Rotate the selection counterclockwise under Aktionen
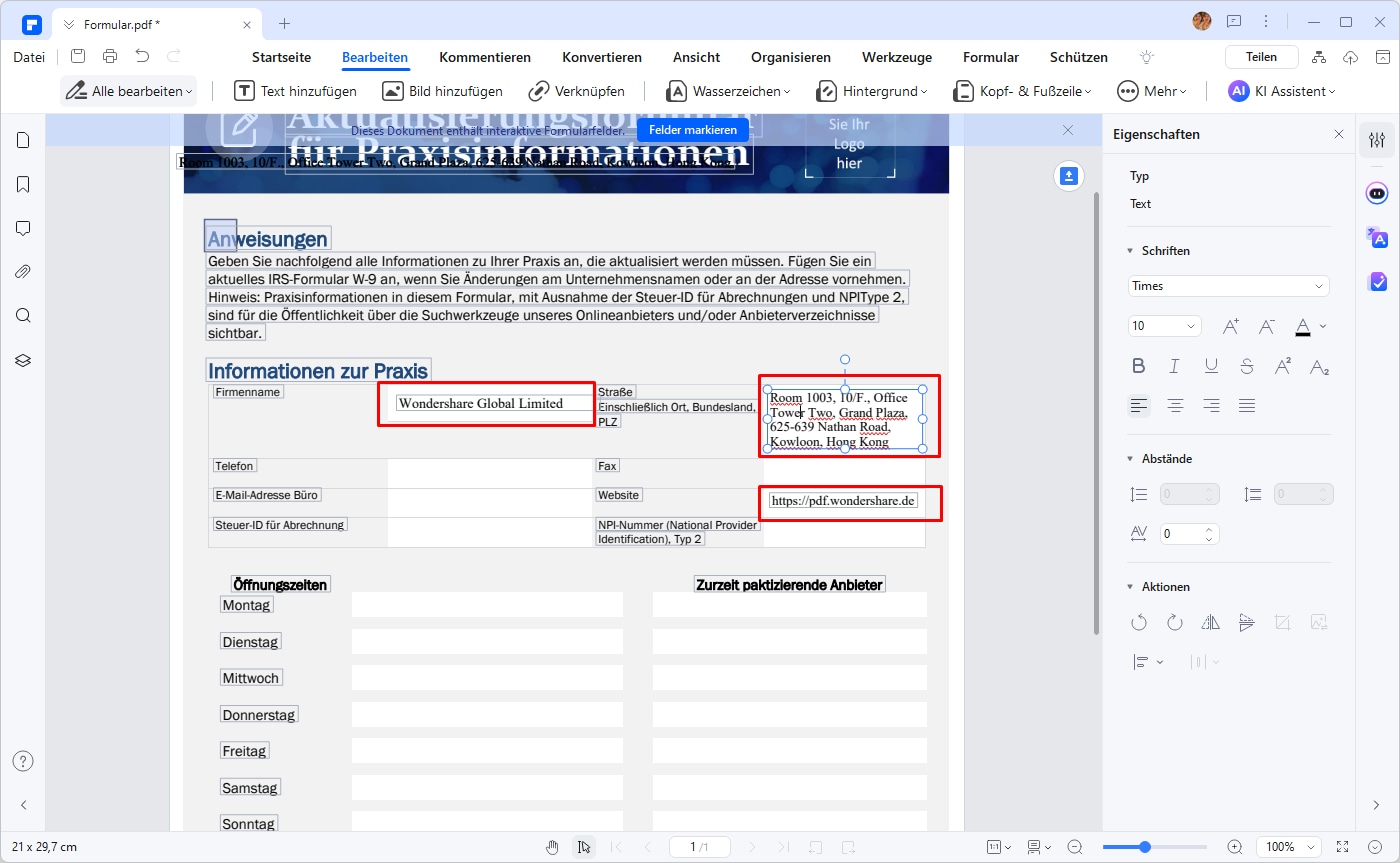Image resolution: width=1400 pixels, height=863 pixels. (x=1139, y=622)
